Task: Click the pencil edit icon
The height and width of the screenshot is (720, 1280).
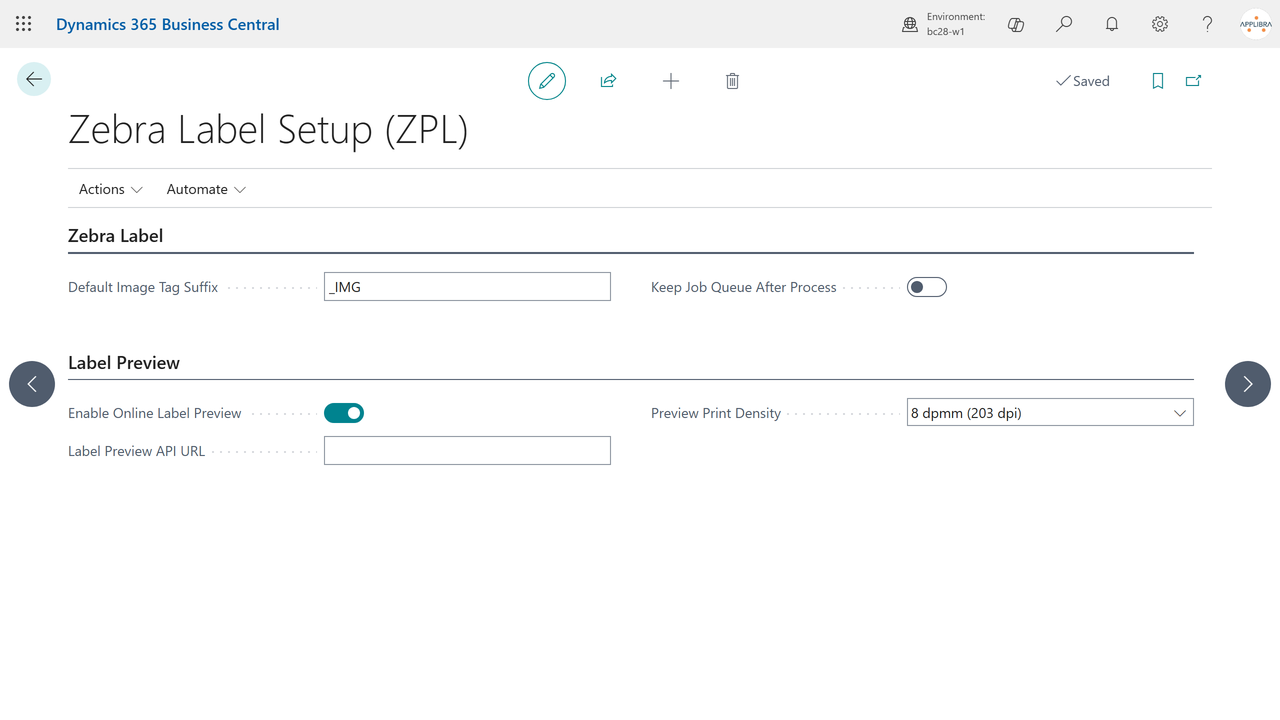Action: click(547, 81)
